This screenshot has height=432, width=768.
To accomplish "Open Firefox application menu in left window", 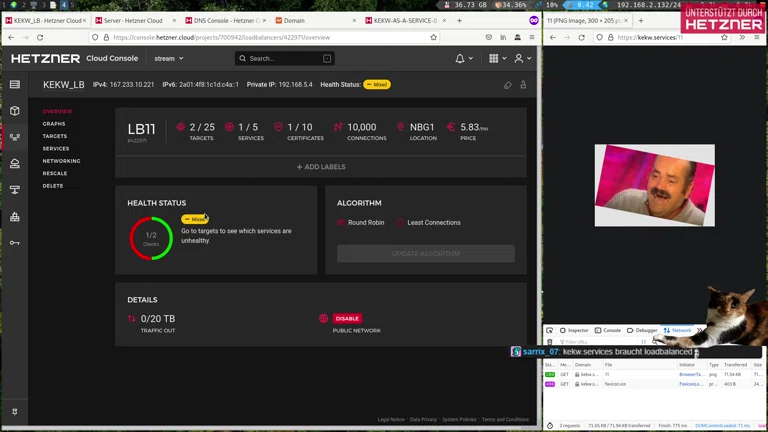I will tap(532, 37).
